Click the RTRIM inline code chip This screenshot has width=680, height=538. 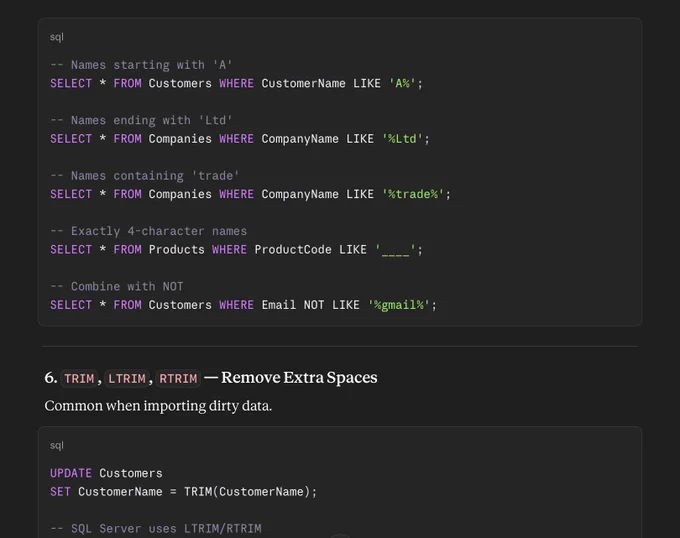pos(178,378)
